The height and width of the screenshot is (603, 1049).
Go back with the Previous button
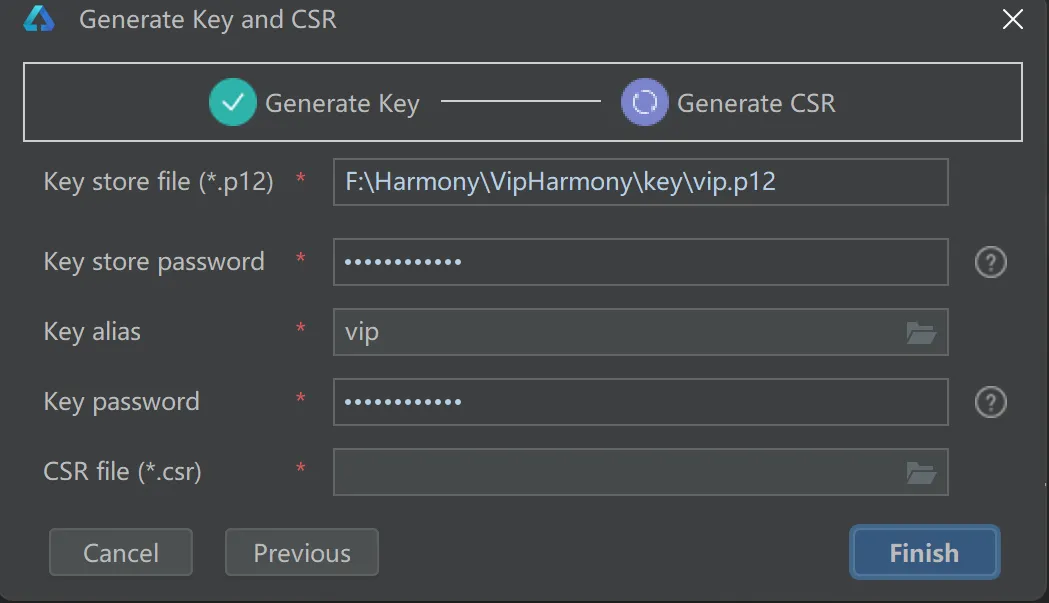(302, 552)
